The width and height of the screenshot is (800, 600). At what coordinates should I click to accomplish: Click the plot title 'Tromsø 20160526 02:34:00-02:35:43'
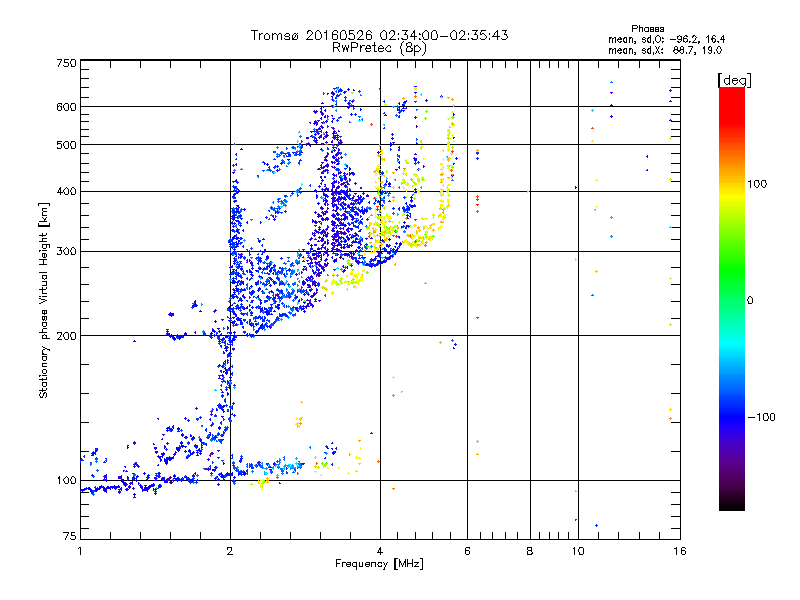379,35
